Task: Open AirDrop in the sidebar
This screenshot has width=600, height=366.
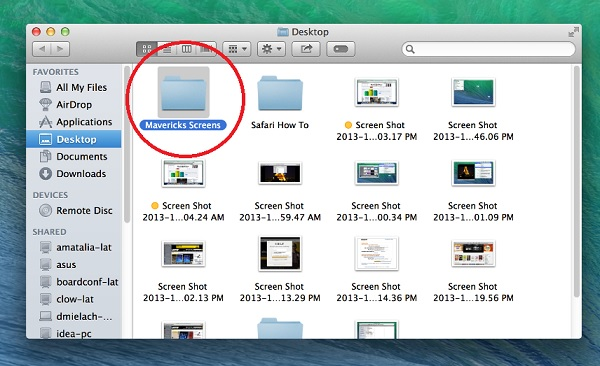Action: point(74,105)
